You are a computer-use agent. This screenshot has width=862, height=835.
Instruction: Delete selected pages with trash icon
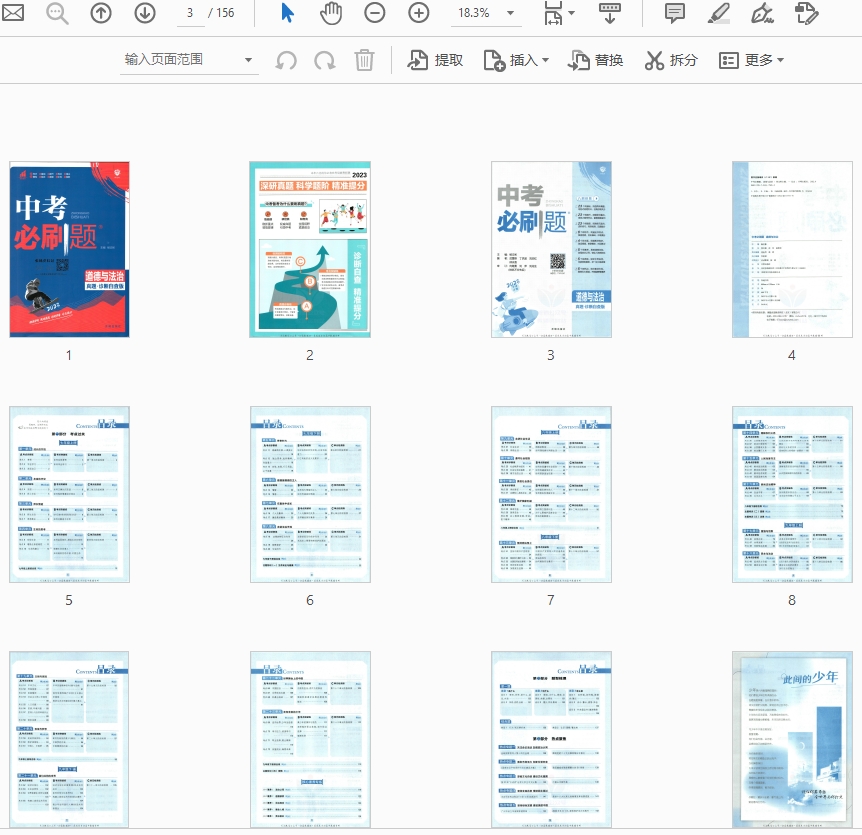click(364, 60)
